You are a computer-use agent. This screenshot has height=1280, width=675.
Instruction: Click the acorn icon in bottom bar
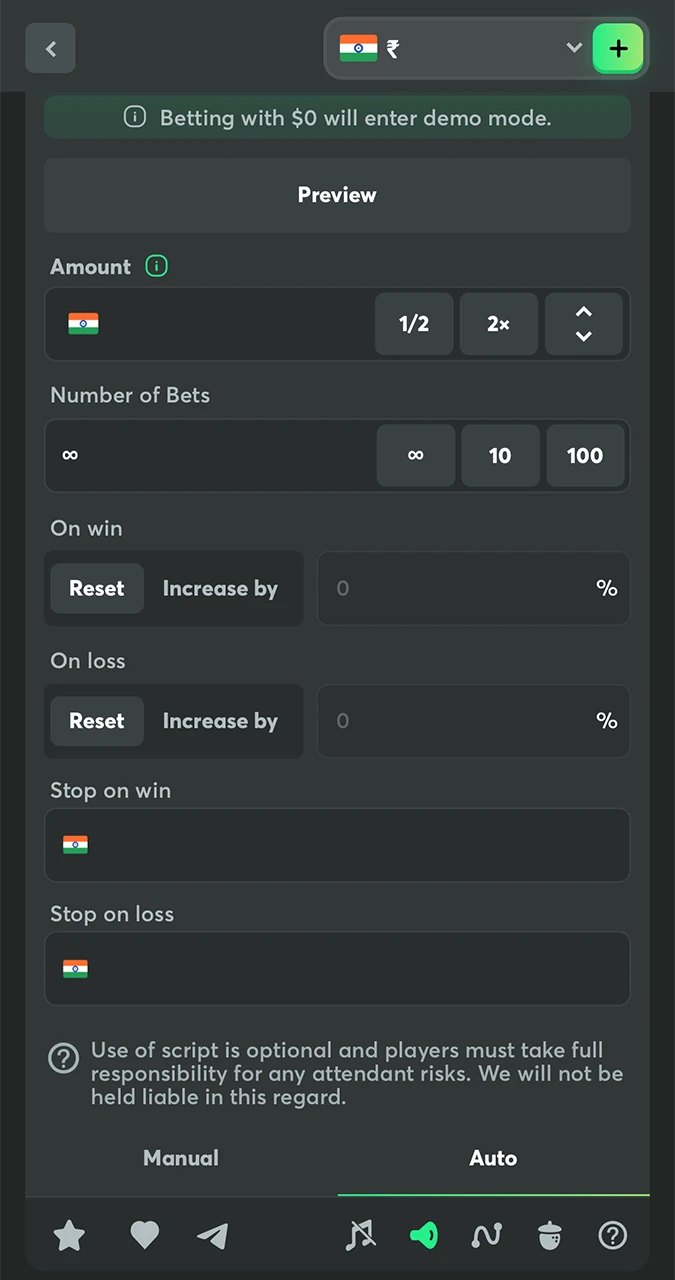click(549, 1236)
